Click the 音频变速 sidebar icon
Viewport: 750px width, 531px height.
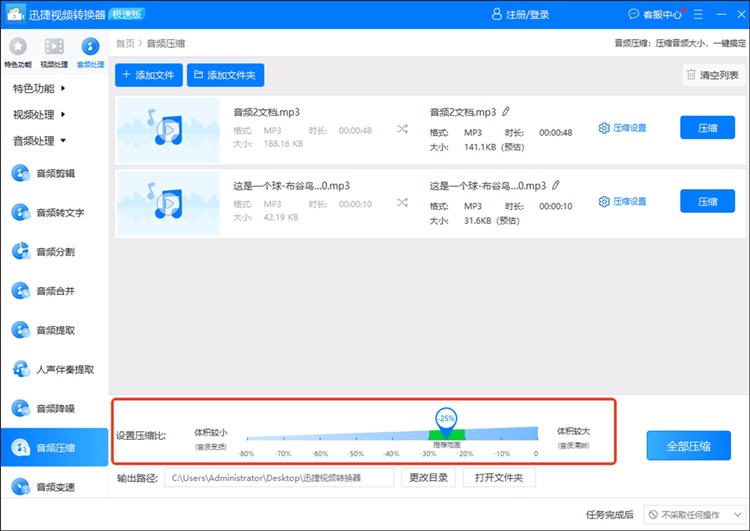click(21, 487)
